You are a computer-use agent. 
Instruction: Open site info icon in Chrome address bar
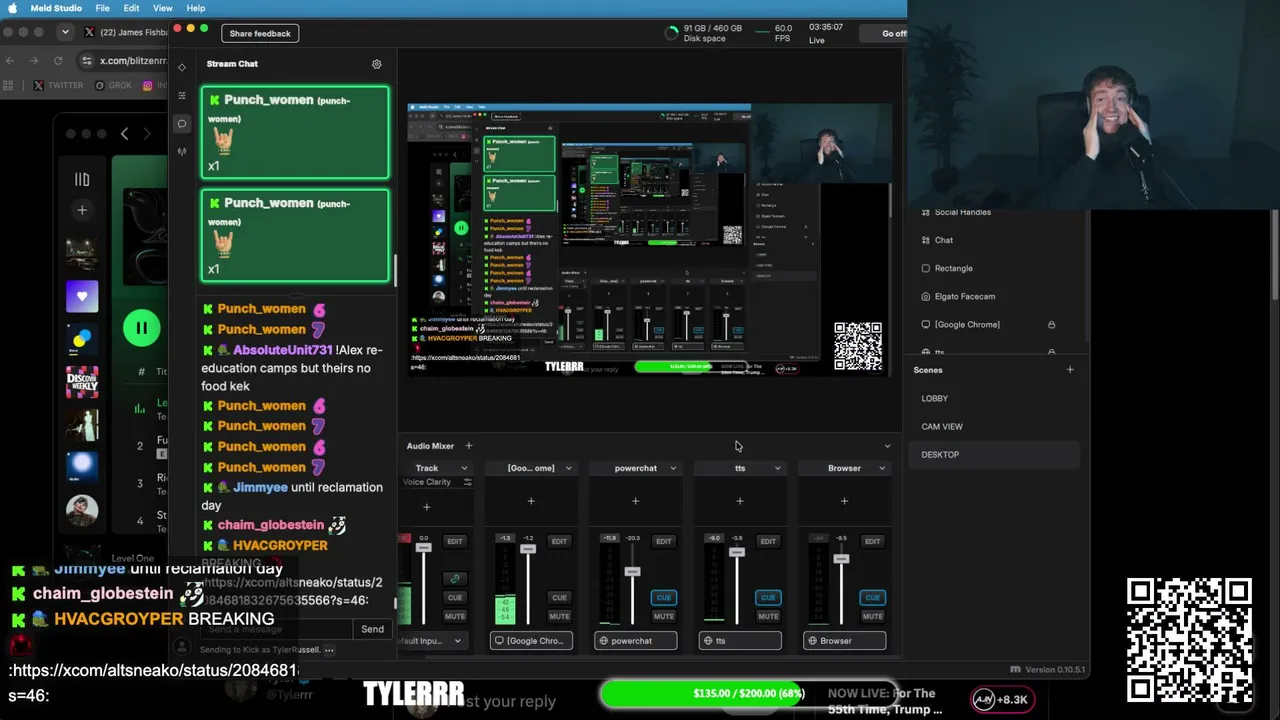pos(87,60)
